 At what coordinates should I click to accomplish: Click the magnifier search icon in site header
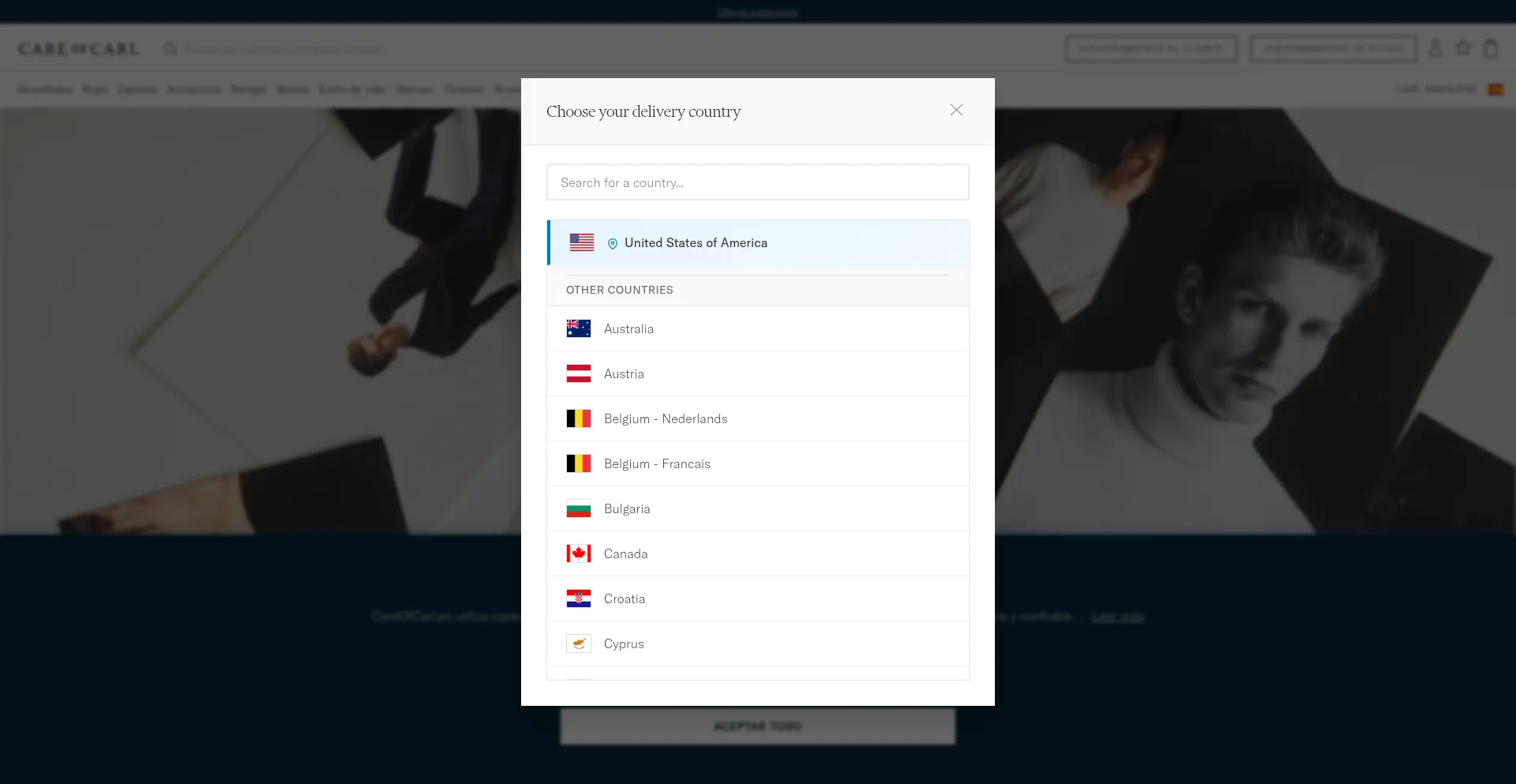pos(170,49)
